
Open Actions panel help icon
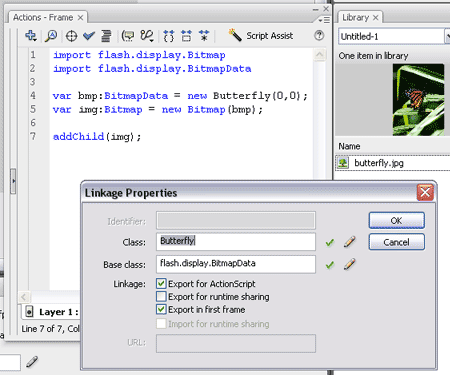tap(319, 35)
